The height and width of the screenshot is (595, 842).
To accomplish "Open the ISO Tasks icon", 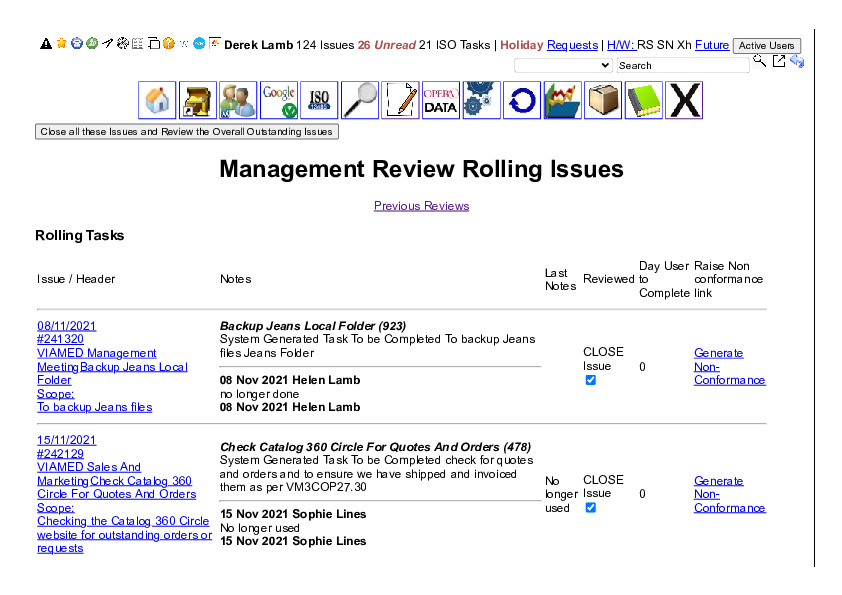I will click(x=319, y=100).
